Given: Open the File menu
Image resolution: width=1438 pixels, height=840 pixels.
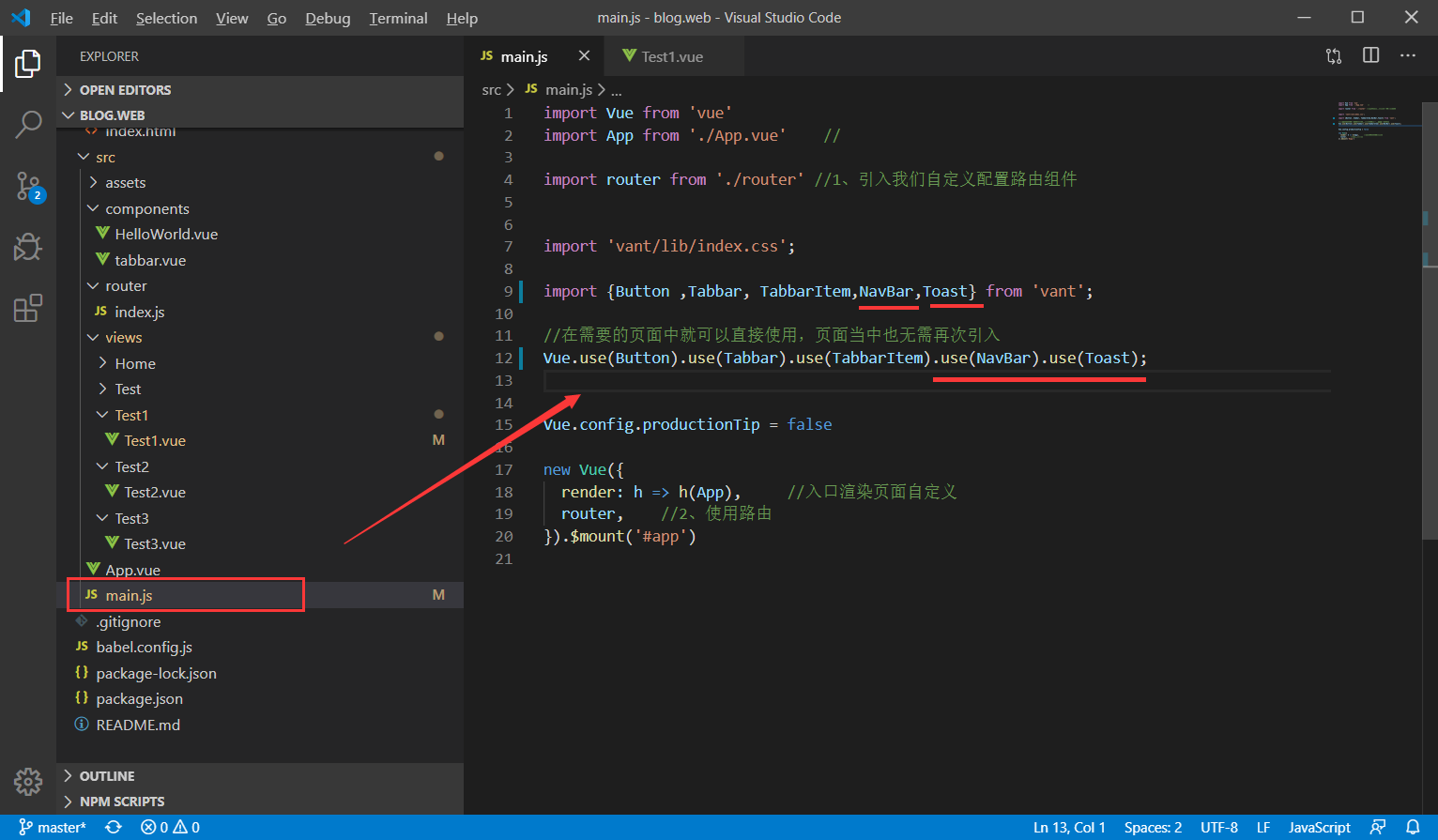Looking at the screenshot, I should point(62,18).
